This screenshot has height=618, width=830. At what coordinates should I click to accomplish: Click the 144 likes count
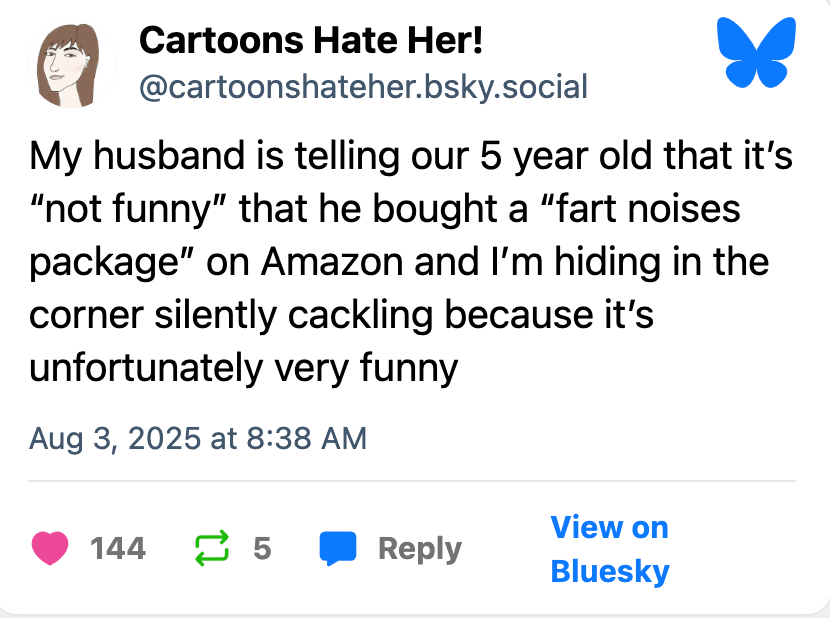coord(118,548)
